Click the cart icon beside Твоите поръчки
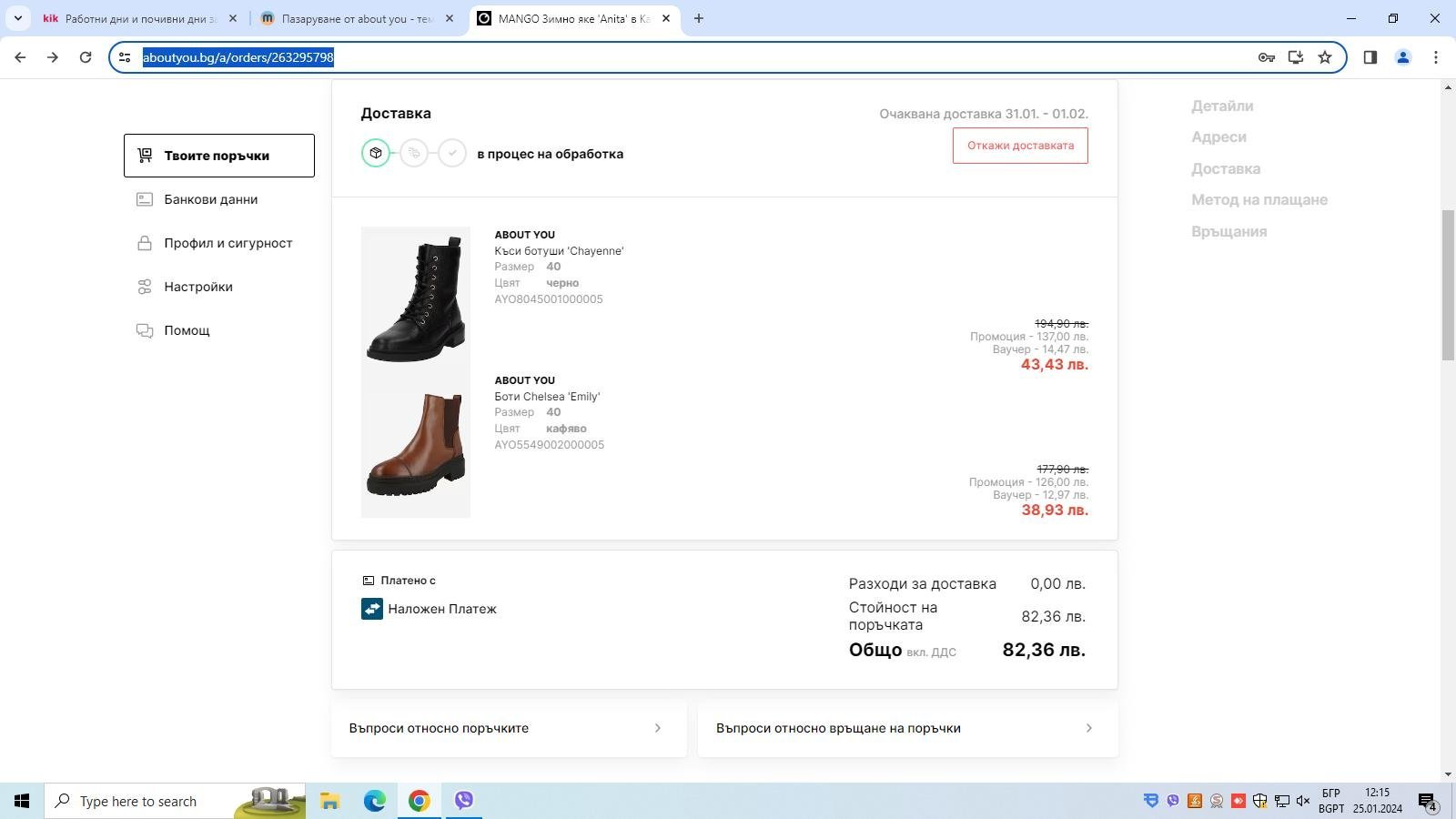Image resolution: width=1456 pixels, height=819 pixels. pos(145,156)
